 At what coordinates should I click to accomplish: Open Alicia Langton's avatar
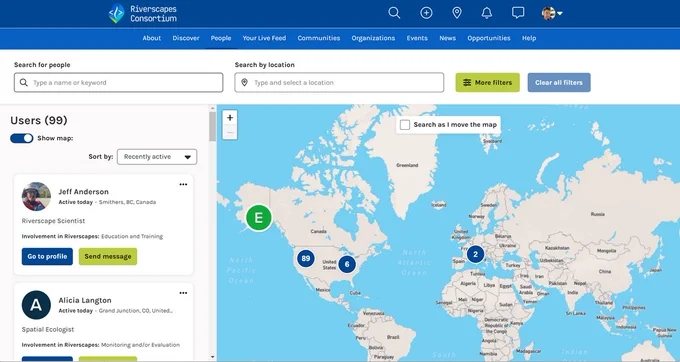36,305
